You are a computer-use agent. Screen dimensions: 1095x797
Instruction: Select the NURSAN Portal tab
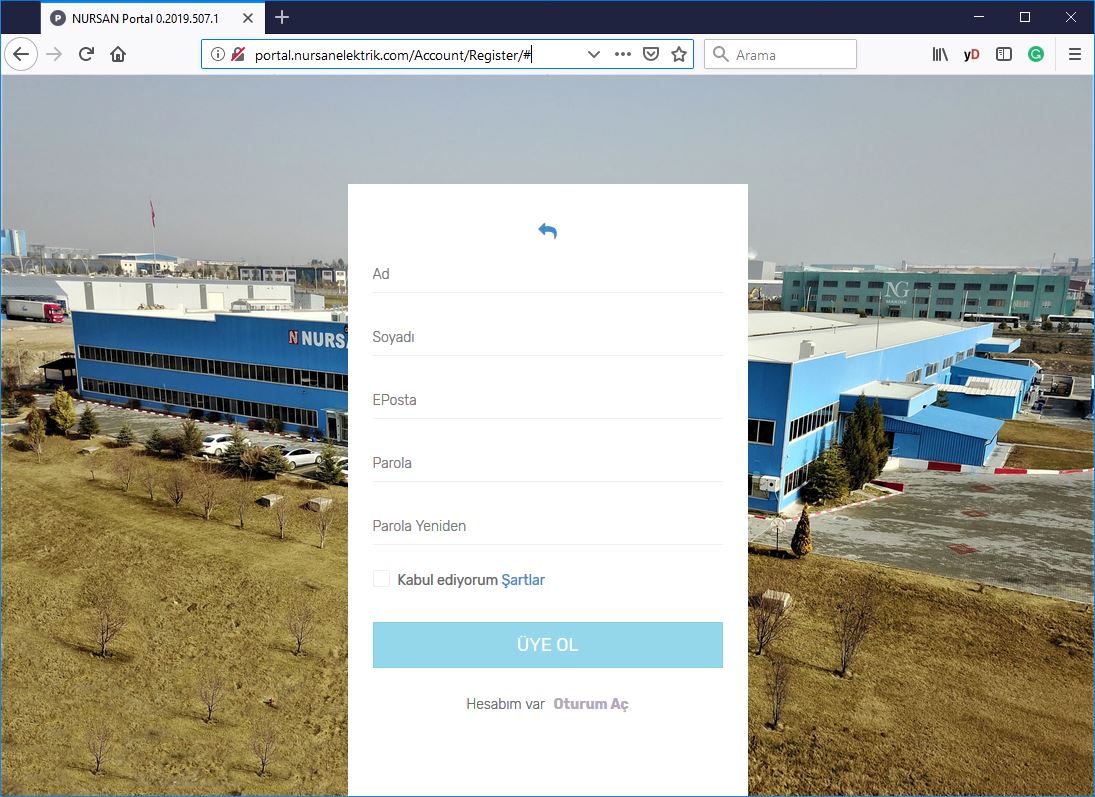145,18
